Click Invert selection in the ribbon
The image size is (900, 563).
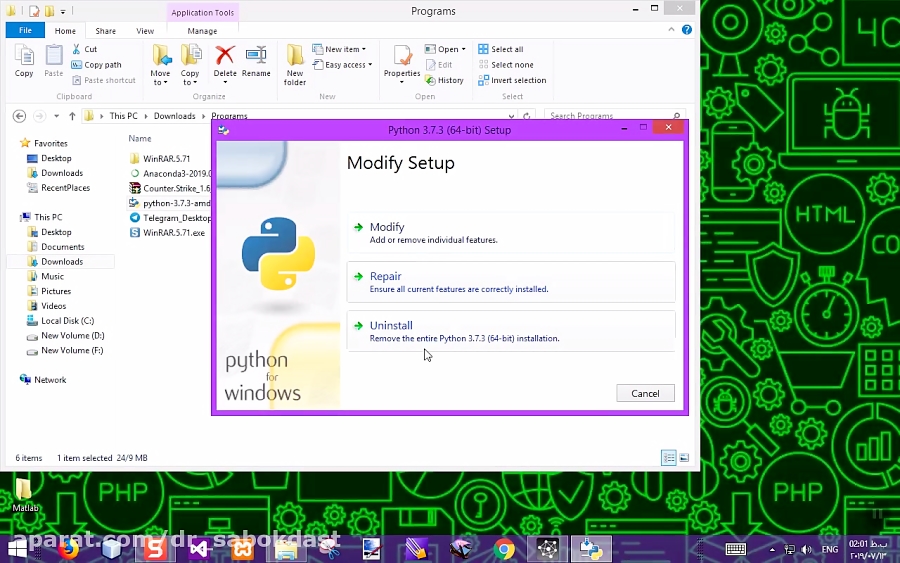coord(512,80)
